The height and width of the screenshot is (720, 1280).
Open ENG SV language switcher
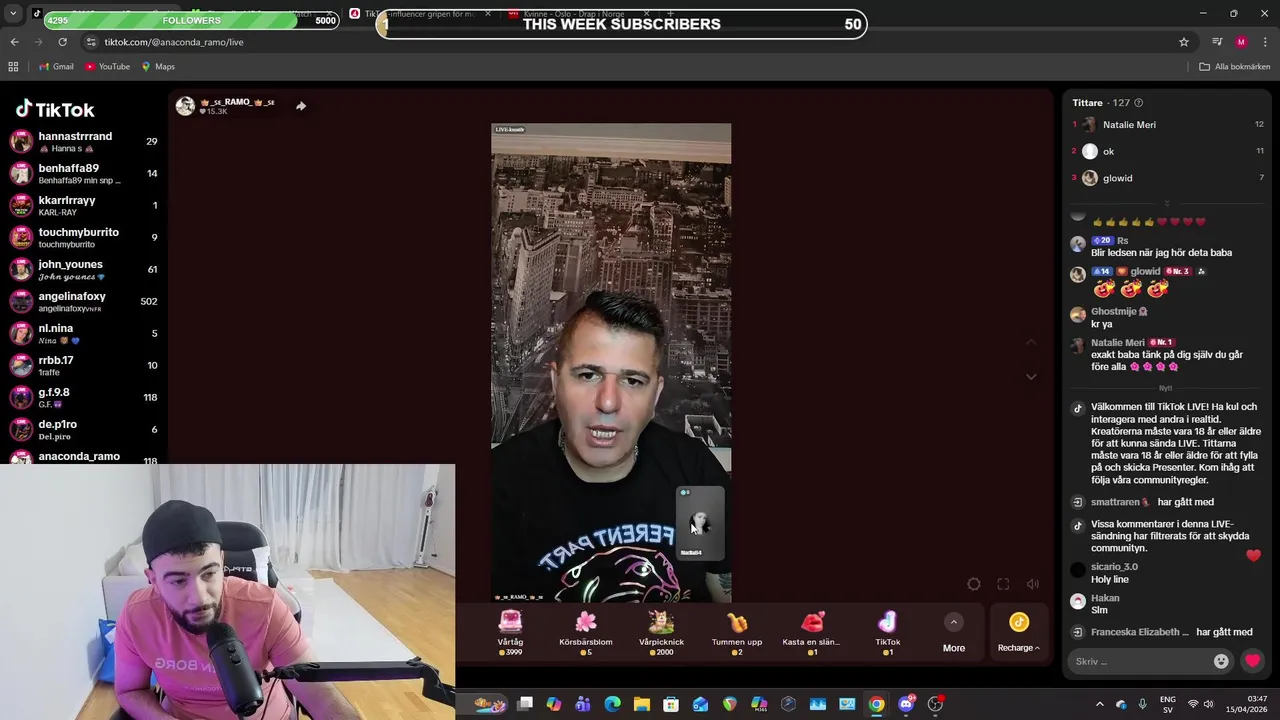click(x=1167, y=704)
